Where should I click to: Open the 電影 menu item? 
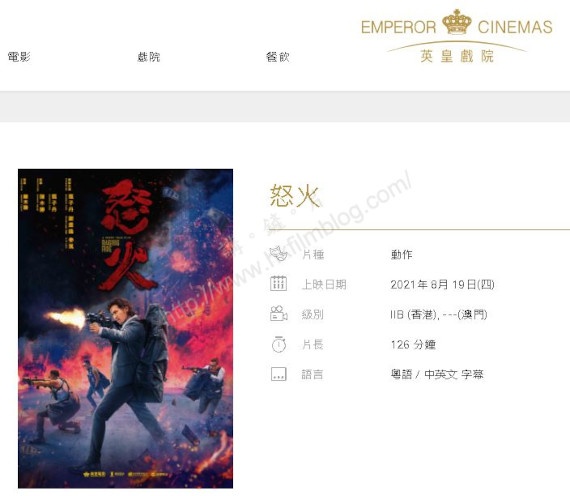pyautogui.click(x=19, y=57)
